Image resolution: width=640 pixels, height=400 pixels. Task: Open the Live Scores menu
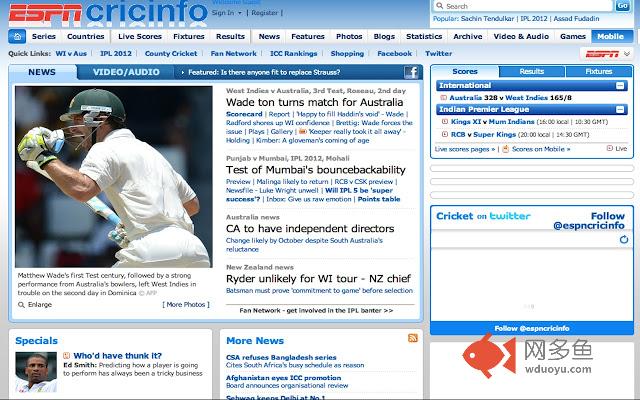point(140,36)
